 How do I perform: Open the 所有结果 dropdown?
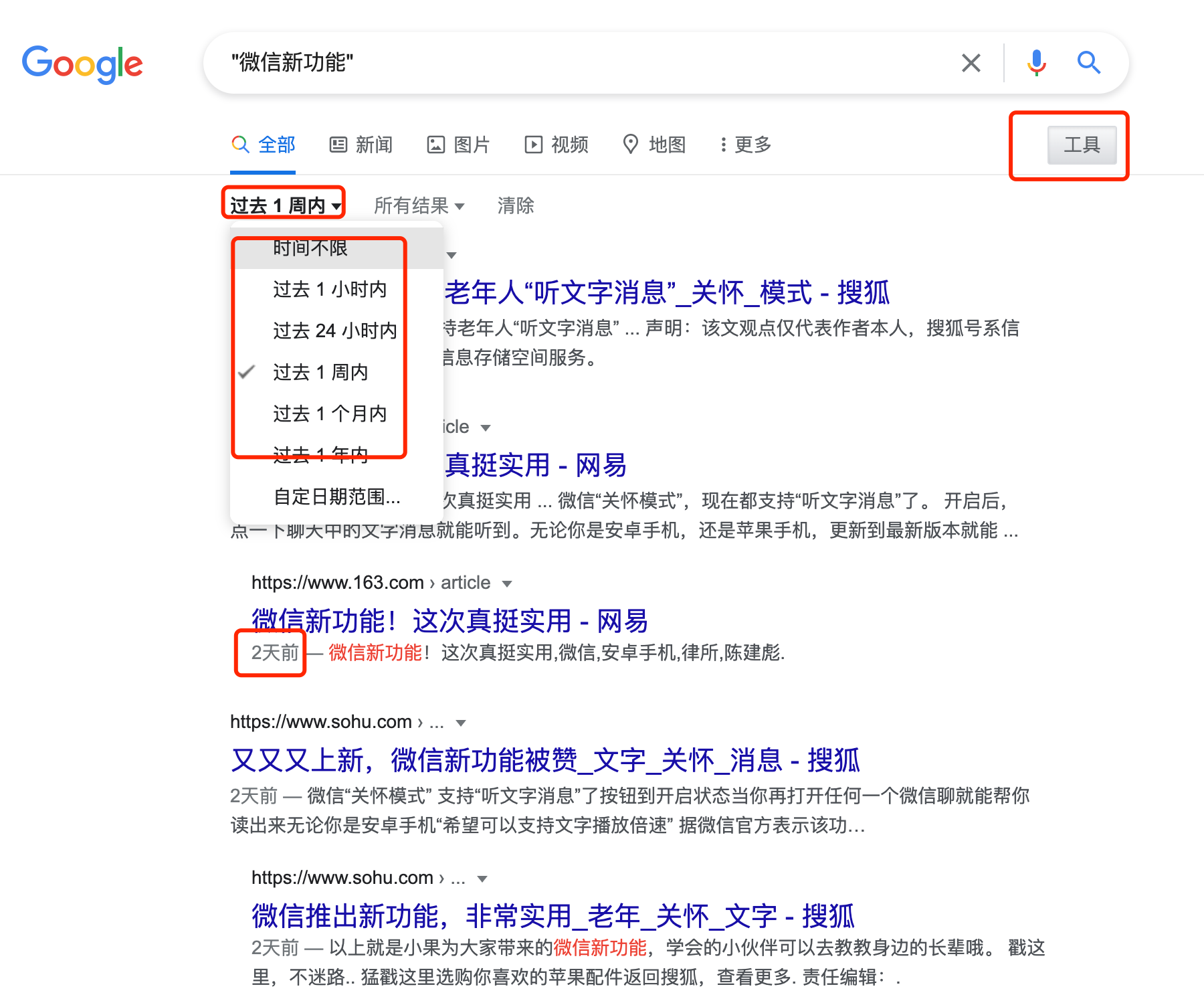pos(419,205)
